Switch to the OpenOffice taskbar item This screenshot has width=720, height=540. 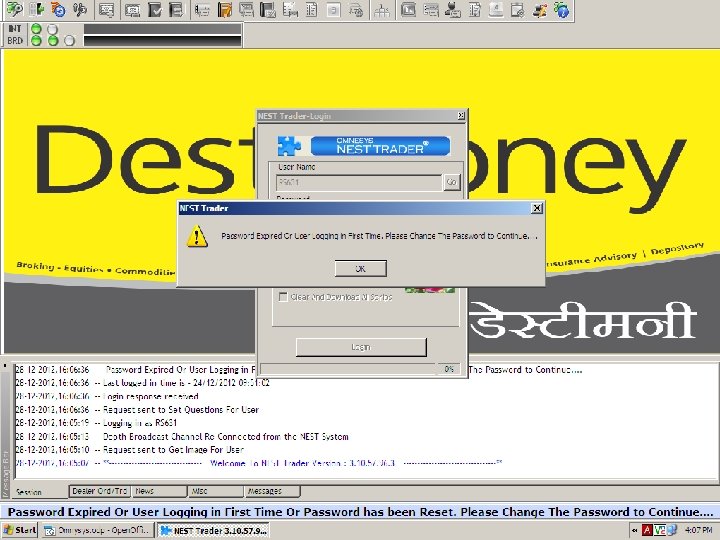[x=97, y=530]
